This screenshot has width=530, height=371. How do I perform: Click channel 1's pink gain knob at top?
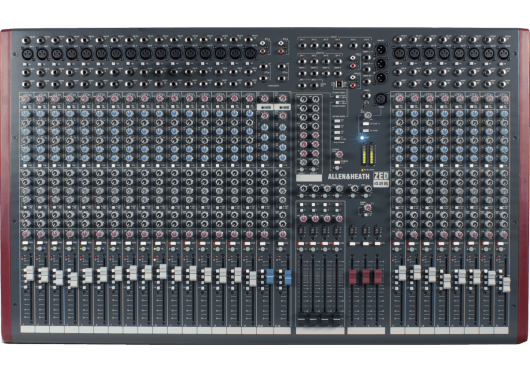25,99
